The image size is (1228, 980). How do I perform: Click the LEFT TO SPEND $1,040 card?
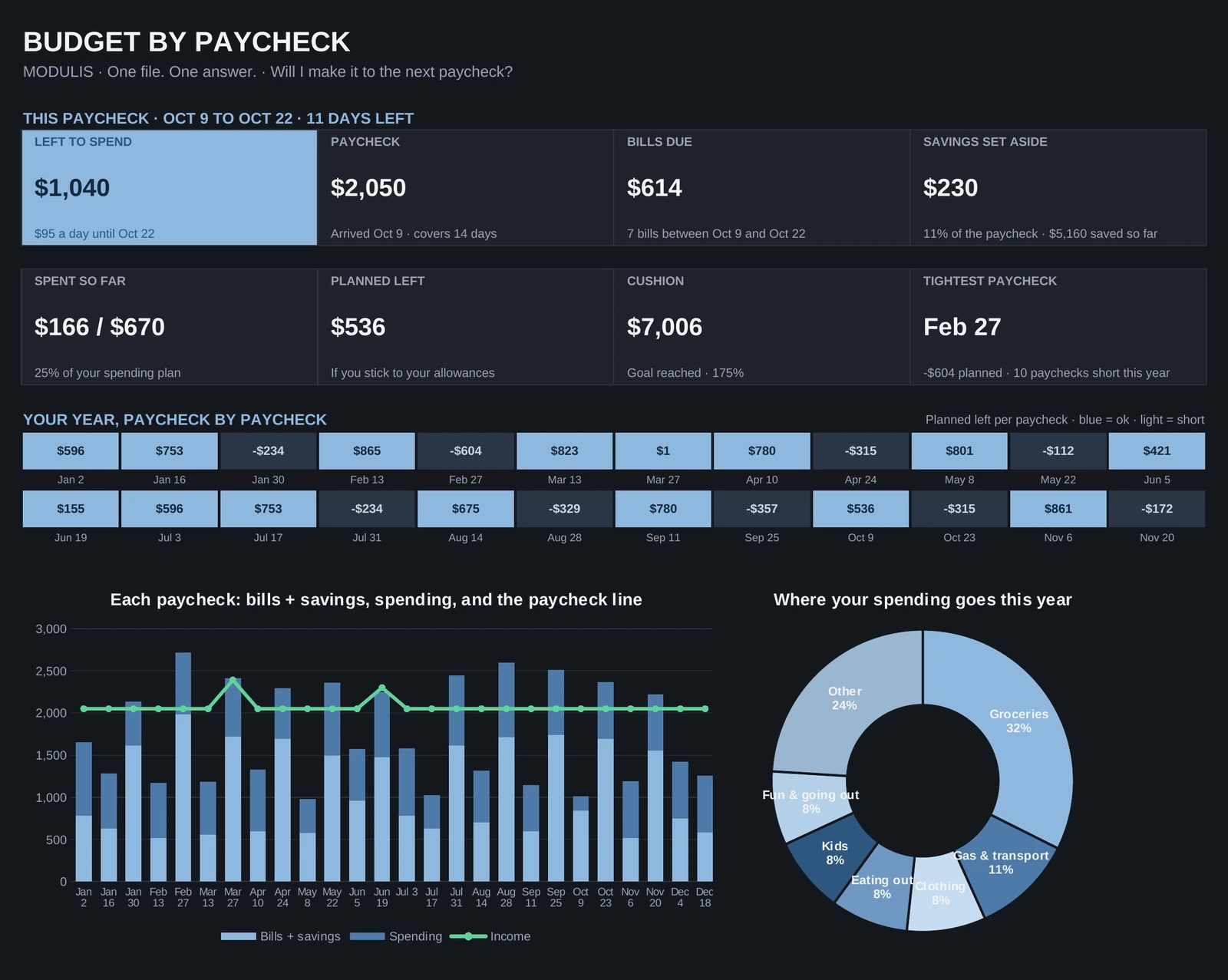[170, 187]
